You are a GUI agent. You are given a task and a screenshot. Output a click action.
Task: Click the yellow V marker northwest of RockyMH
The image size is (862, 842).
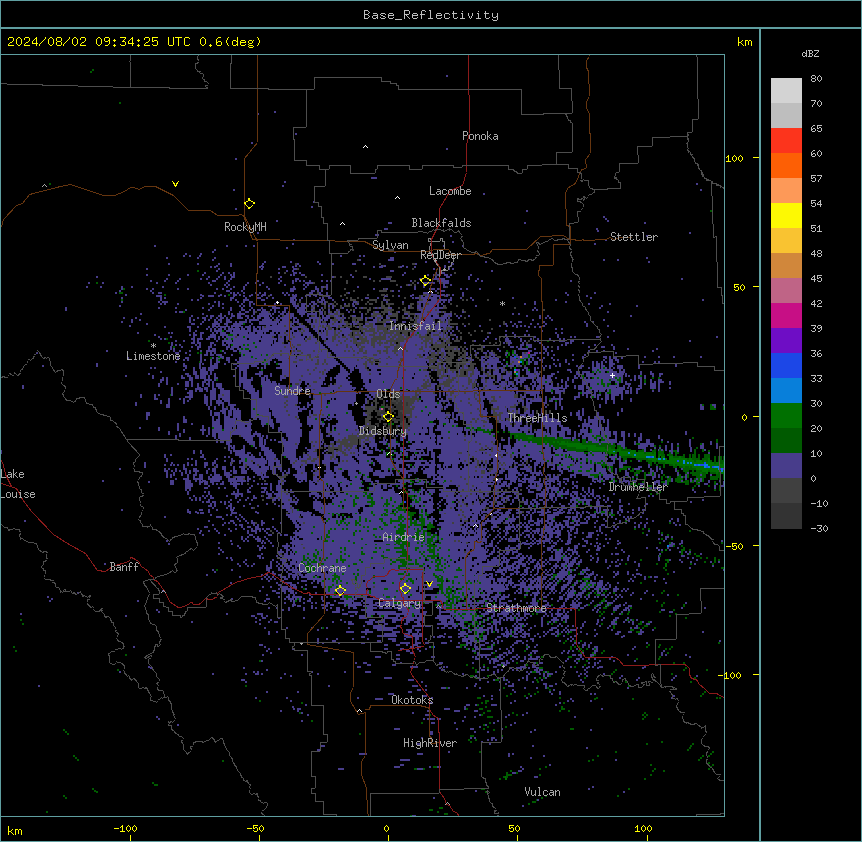pos(175,184)
